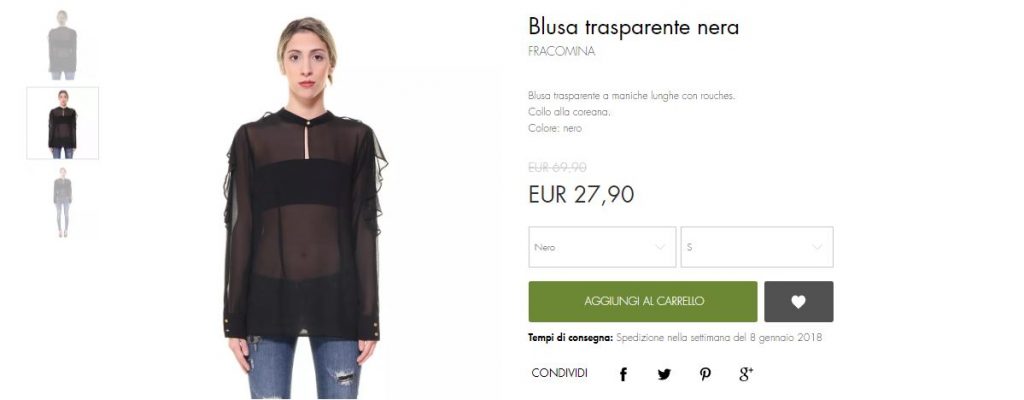This screenshot has height=400, width=1024.
Task: View the back-view thumbnail at top
Action: [x=62, y=44]
